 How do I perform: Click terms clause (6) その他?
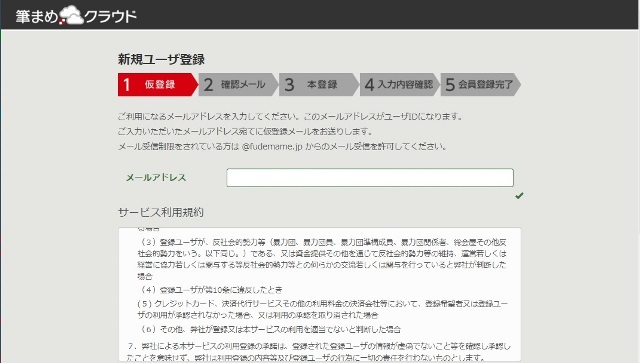pyautogui.click(x=269, y=329)
